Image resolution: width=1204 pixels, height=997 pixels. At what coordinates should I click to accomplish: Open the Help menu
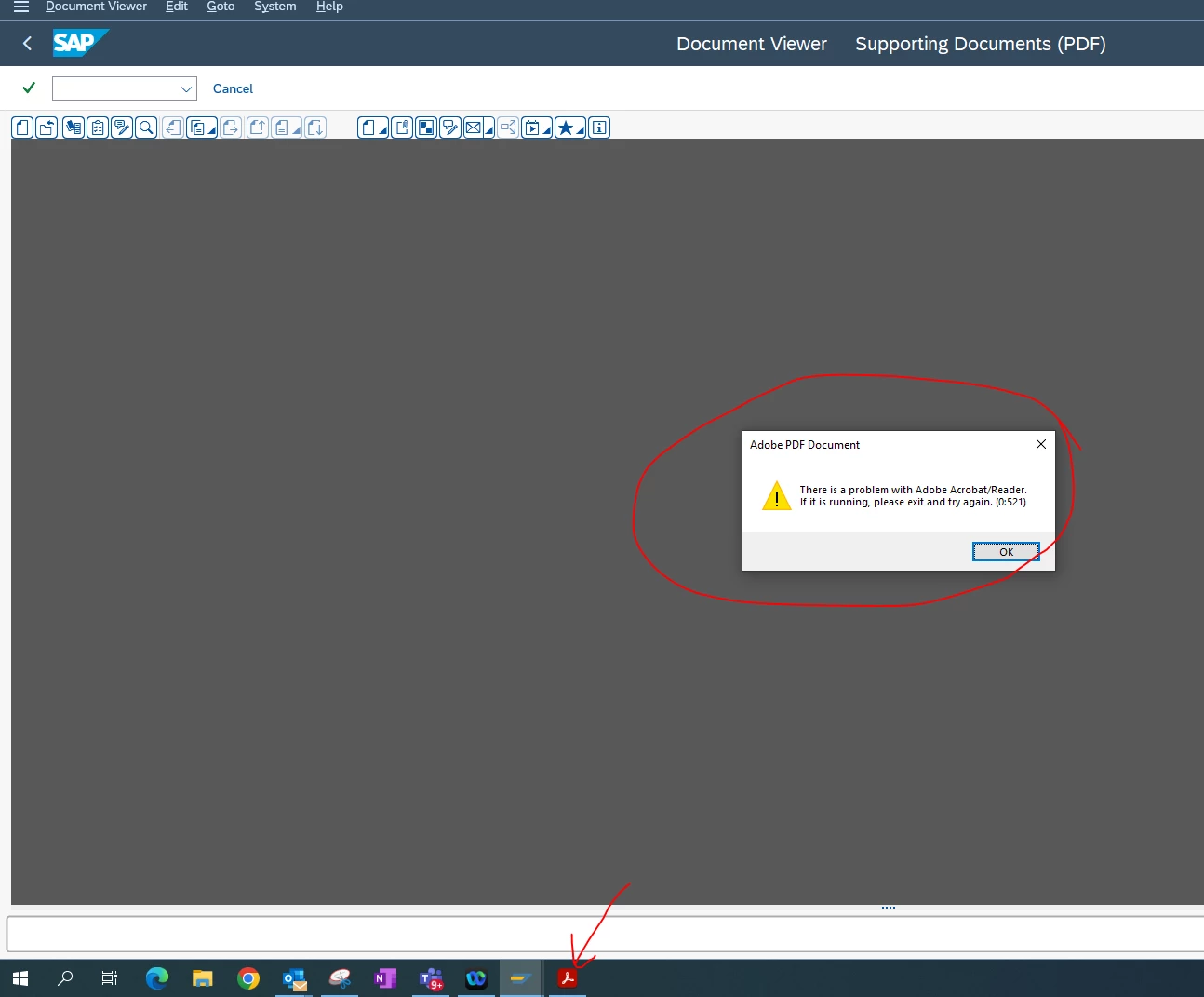click(329, 7)
